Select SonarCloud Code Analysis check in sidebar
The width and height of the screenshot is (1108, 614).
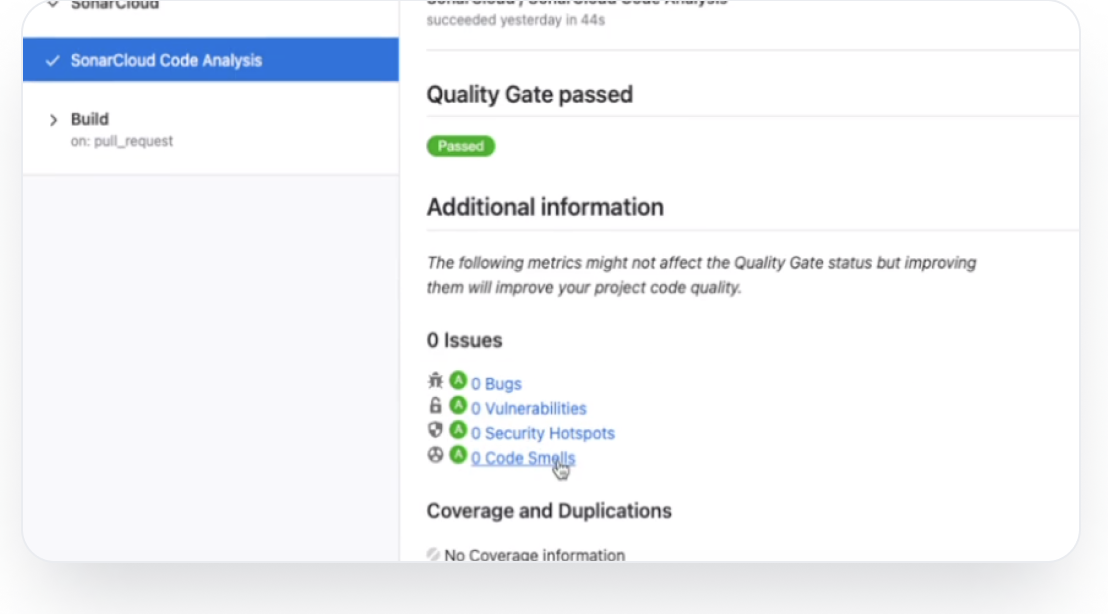pos(211,60)
